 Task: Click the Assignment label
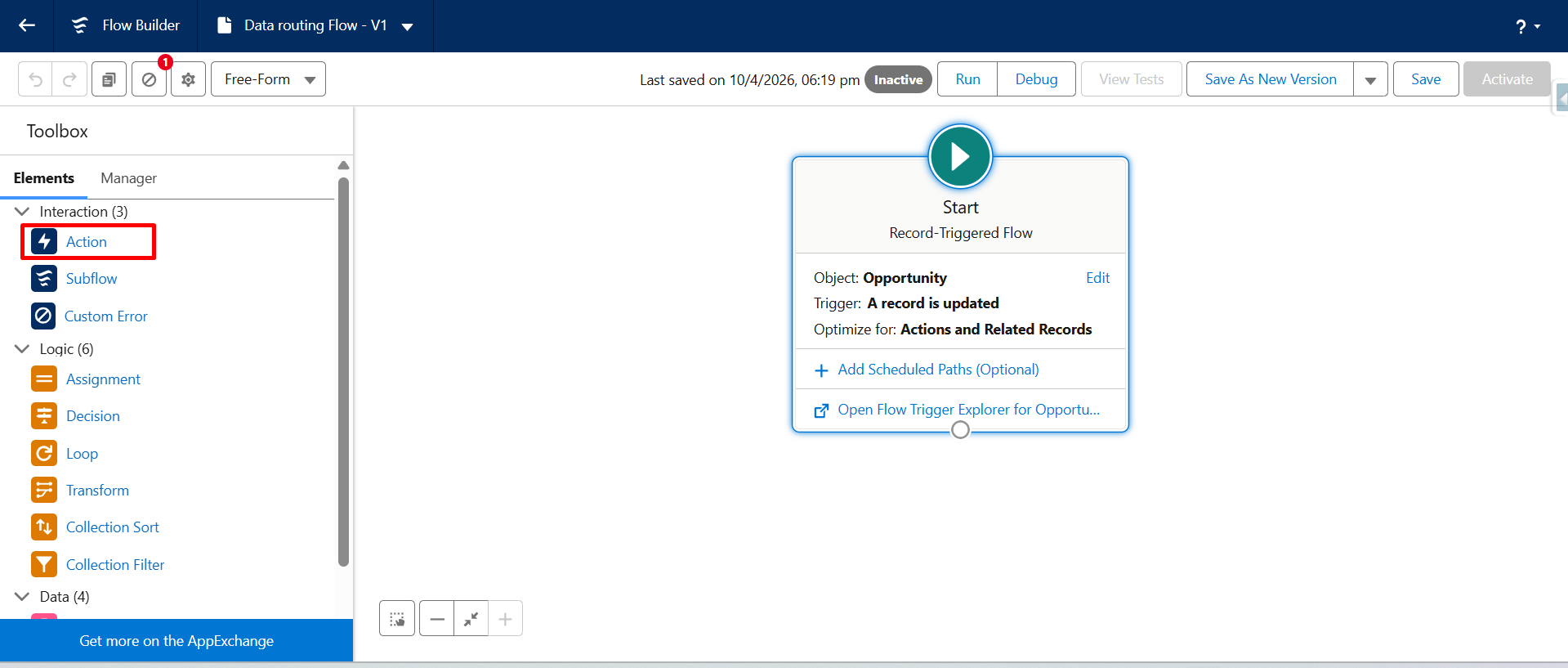103,379
